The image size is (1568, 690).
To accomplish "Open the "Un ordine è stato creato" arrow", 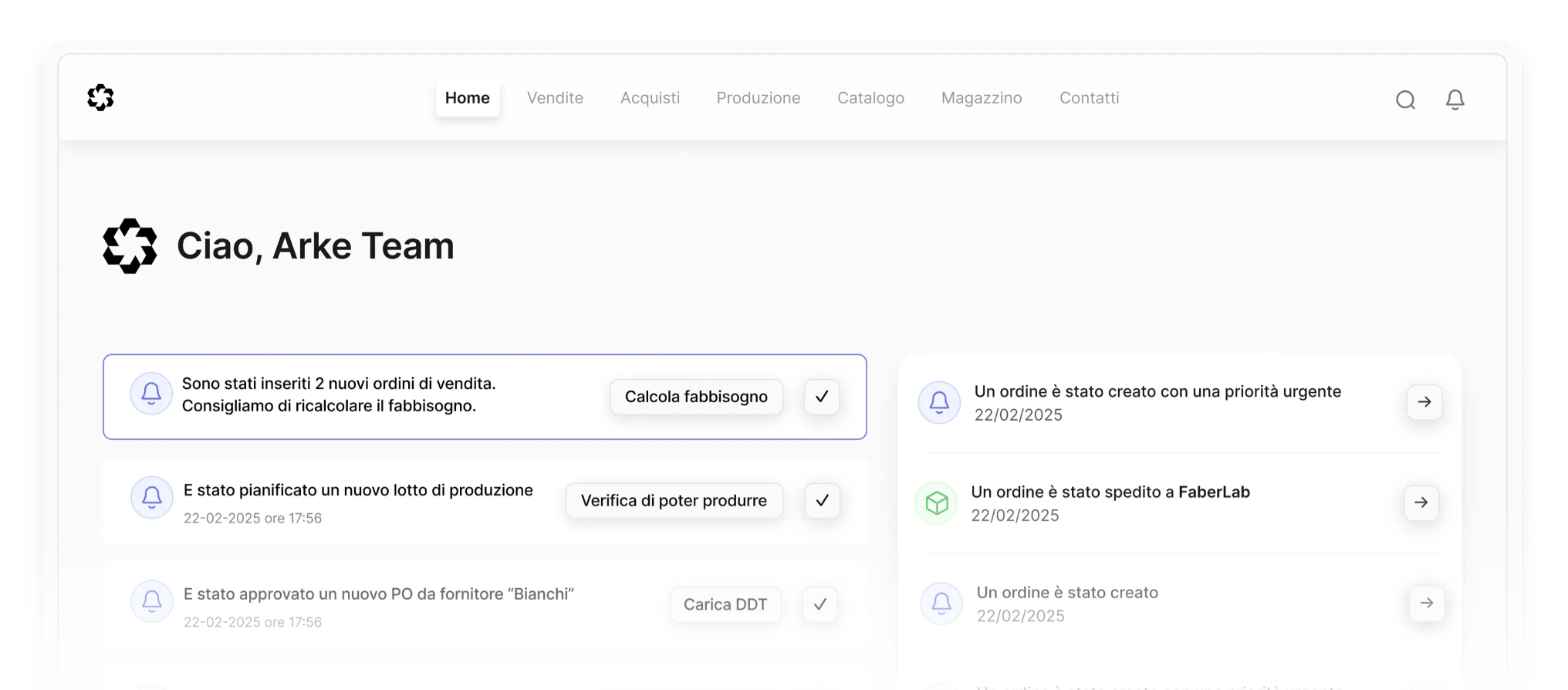I will pos(1426,603).
